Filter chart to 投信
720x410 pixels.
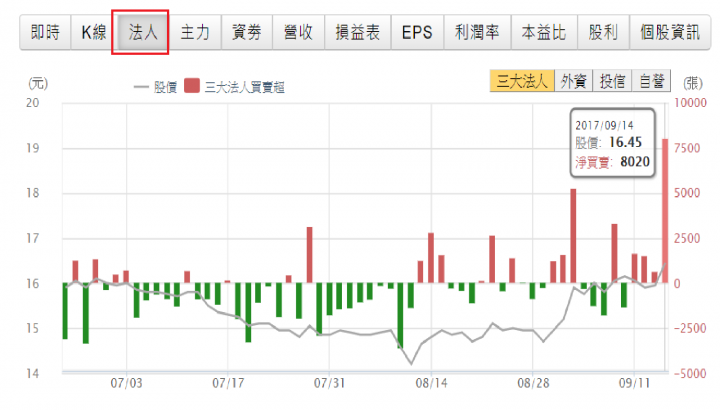[612, 81]
